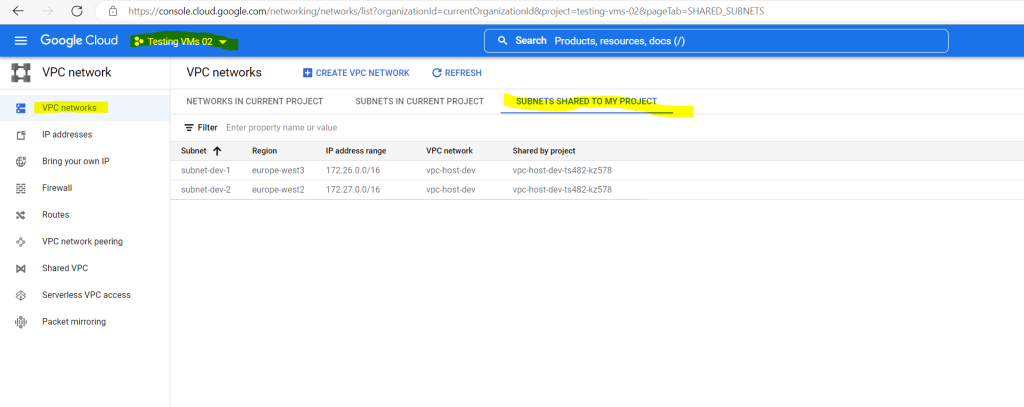Viewport: 1024px width, 407px height.
Task: Click the Shared by project column header
Action: coord(544,151)
